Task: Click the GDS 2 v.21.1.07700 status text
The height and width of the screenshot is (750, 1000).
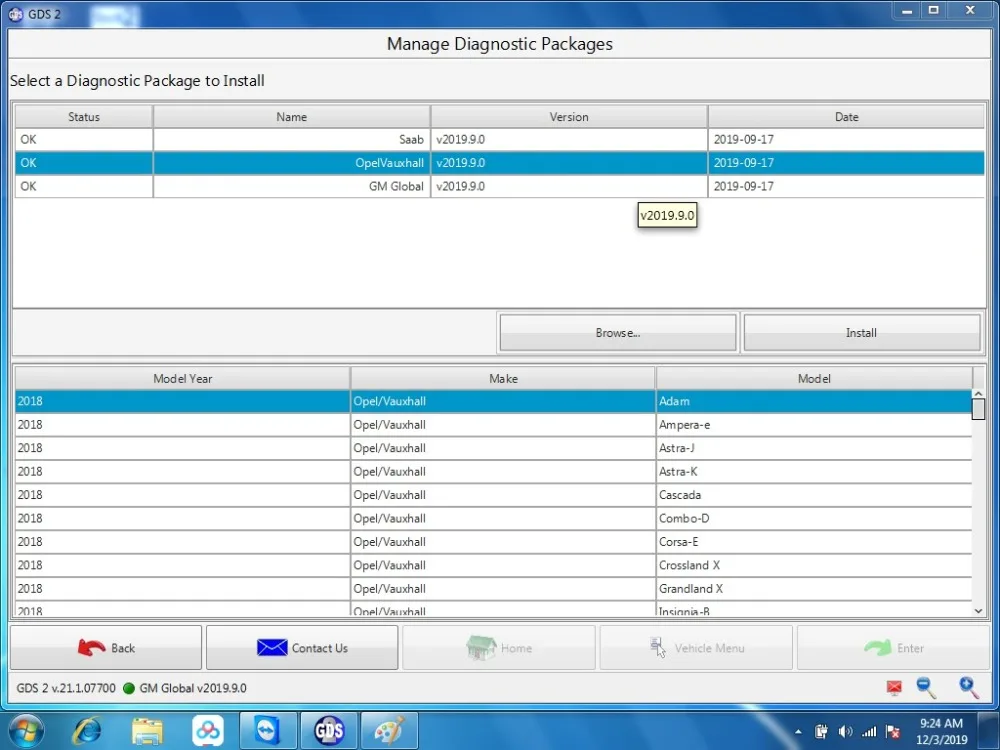Action: tap(66, 688)
